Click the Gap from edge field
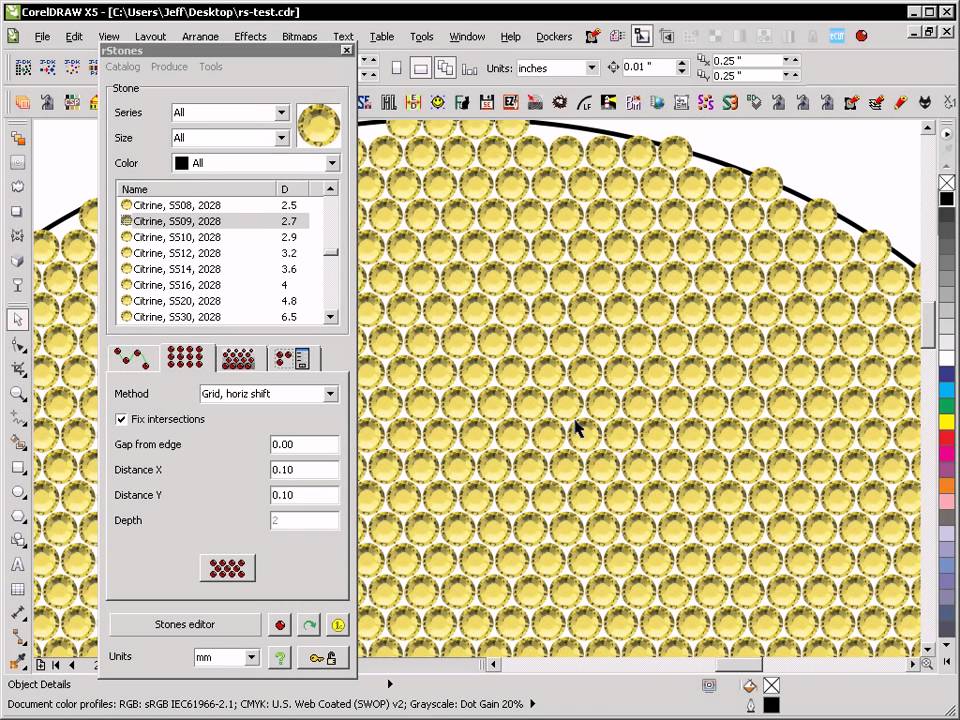The image size is (960, 720). click(x=304, y=444)
